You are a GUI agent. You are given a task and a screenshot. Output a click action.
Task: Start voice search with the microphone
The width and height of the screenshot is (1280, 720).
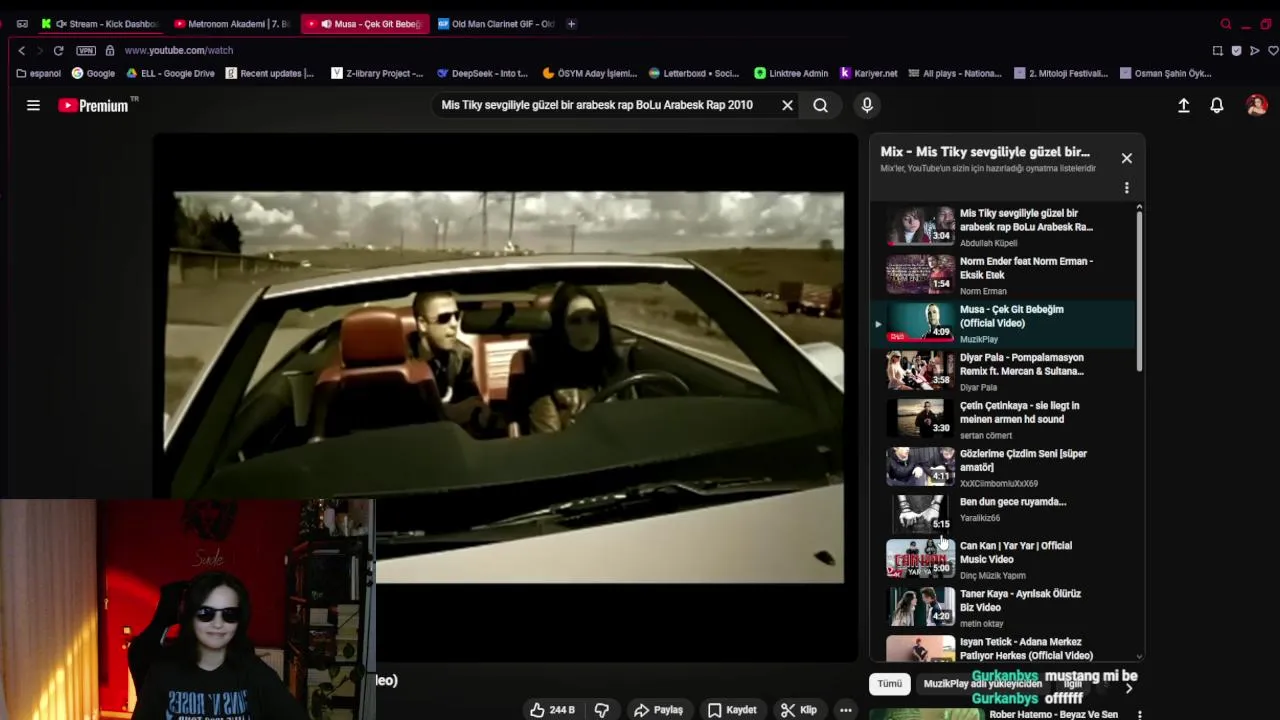pyautogui.click(x=867, y=105)
